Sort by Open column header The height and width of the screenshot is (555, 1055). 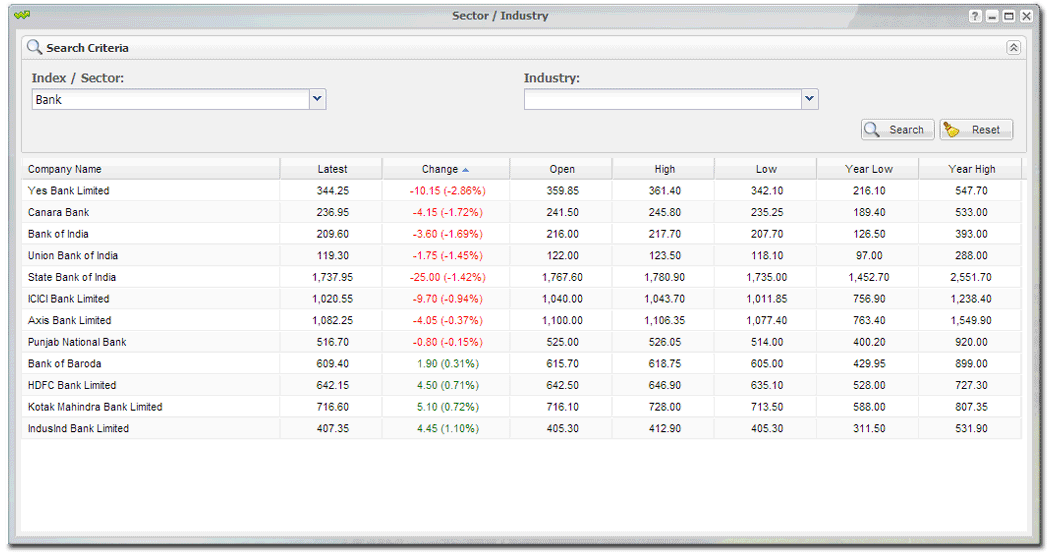(x=562, y=170)
